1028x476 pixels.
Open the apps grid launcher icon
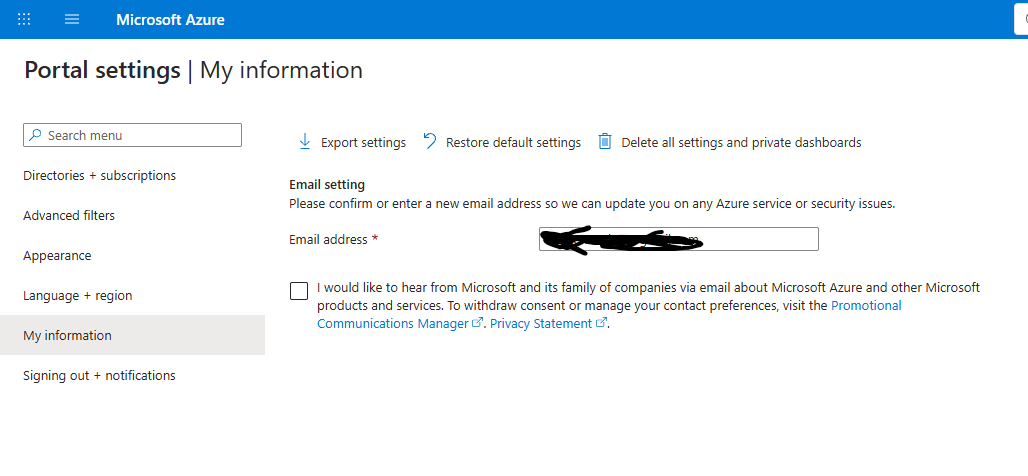(24, 19)
